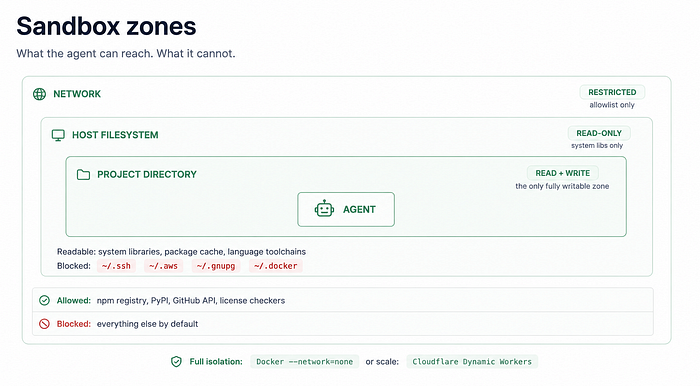Click the folder icon beside PROJECT DIRECTORY
This screenshot has width=700, height=386.
point(83,174)
